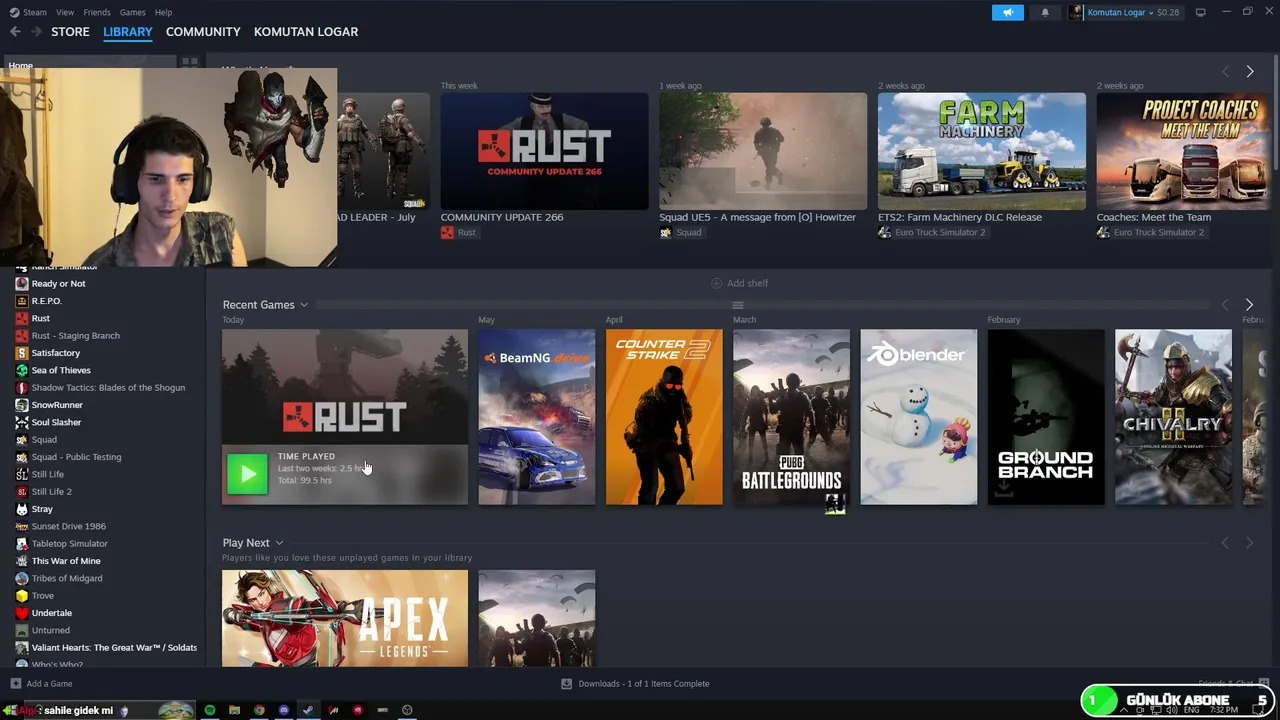Open the Games menu
The height and width of the screenshot is (720, 1280).
132,12
